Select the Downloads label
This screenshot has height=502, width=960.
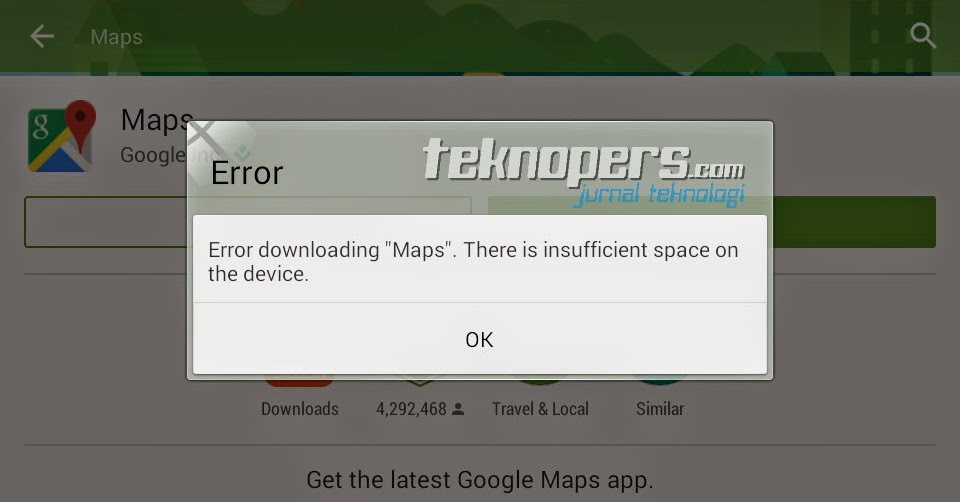point(299,409)
